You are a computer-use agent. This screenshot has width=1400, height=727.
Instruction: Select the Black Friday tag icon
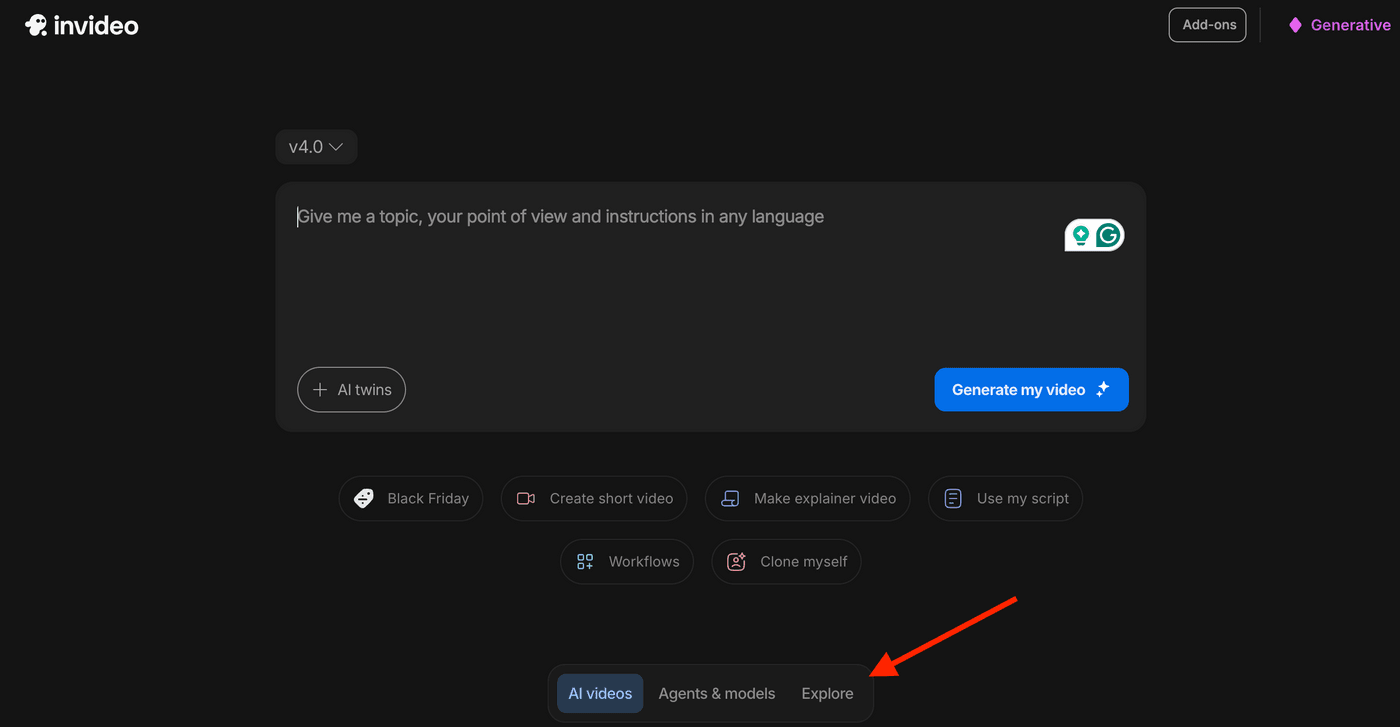coord(364,498)
